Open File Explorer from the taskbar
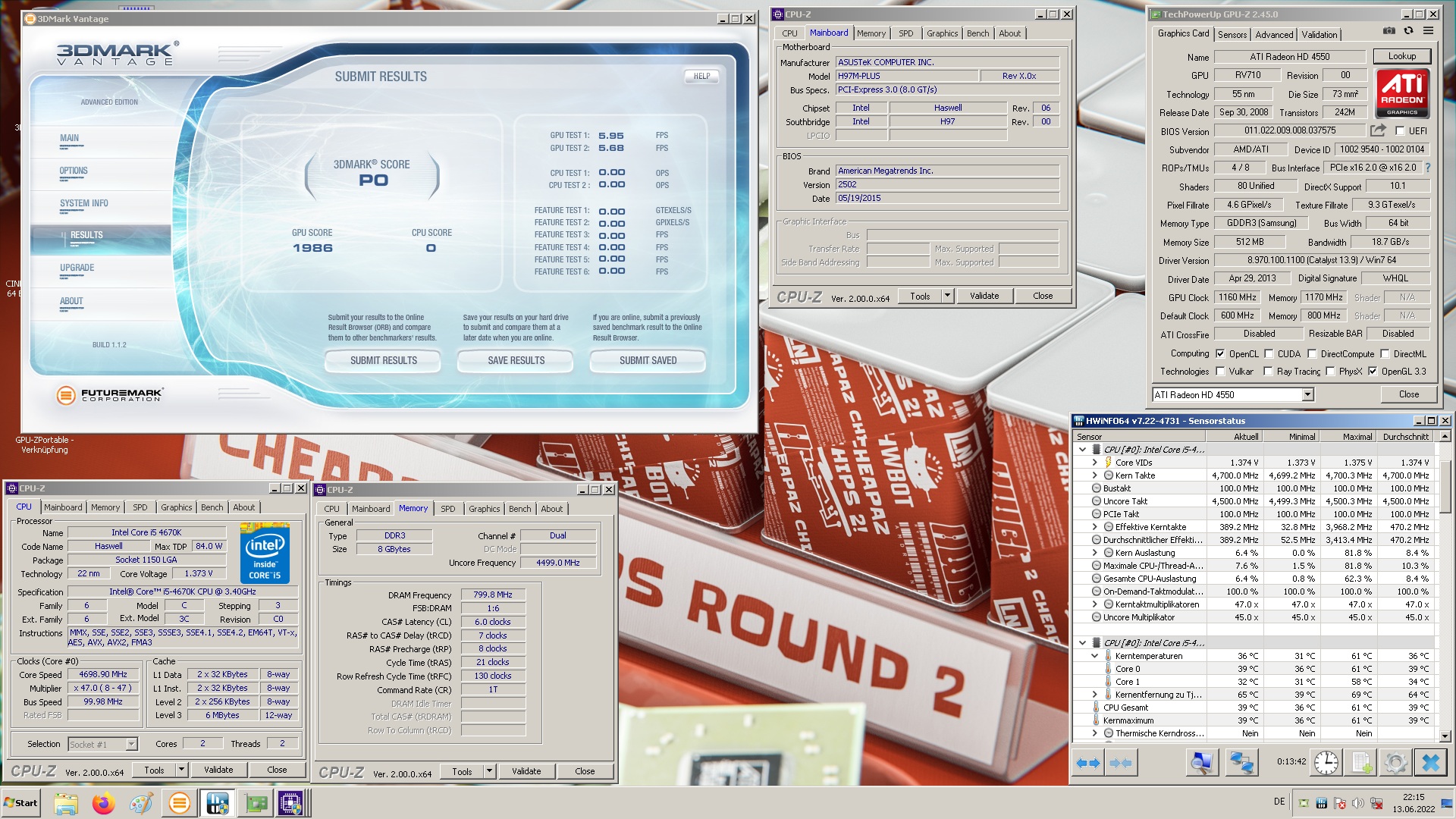The width and height of the screenshot is (1456, 819). 66,803
